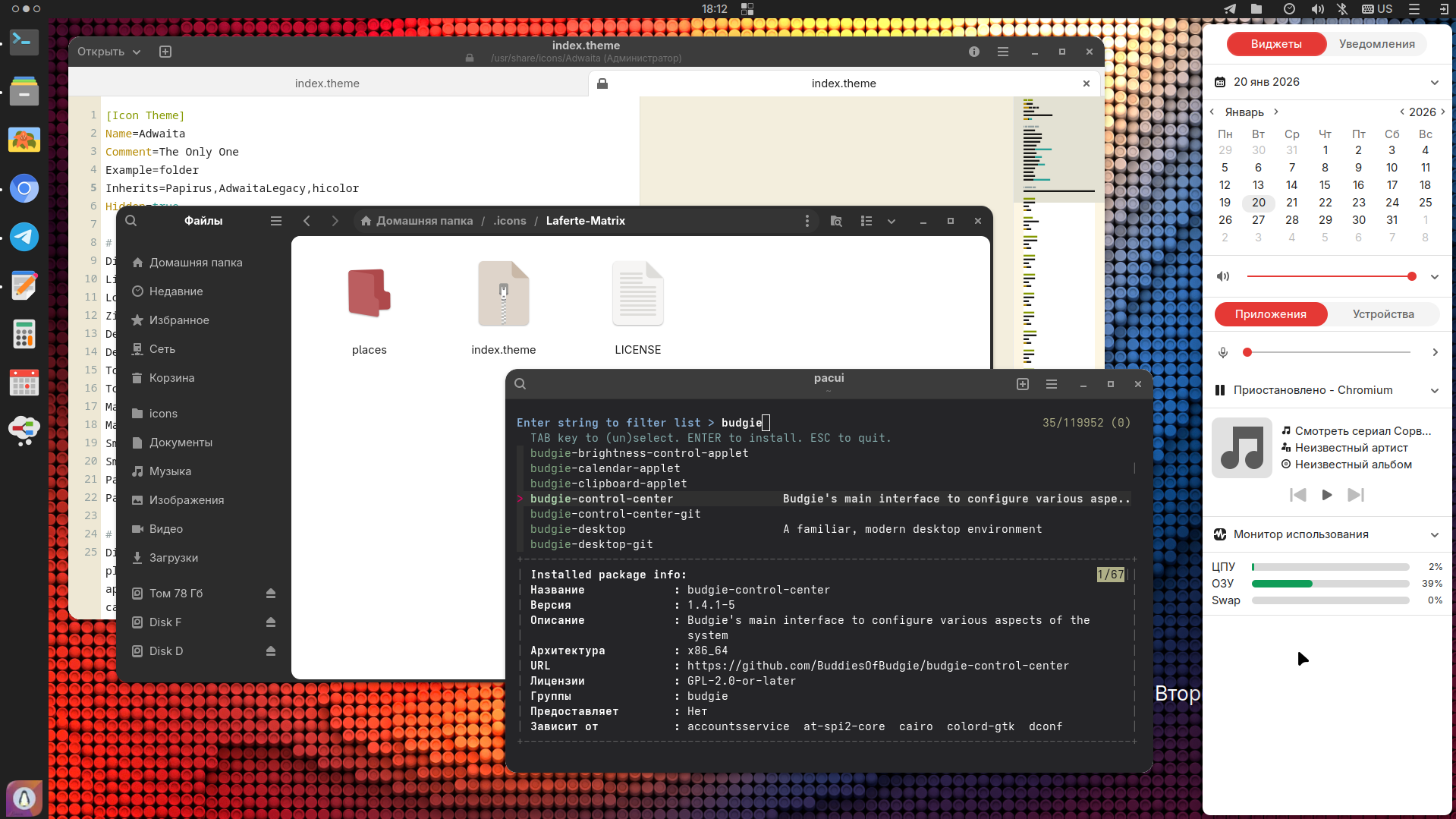Collapse the Монитор использования section
The image size is (1456, 819).
point(1434,534)
